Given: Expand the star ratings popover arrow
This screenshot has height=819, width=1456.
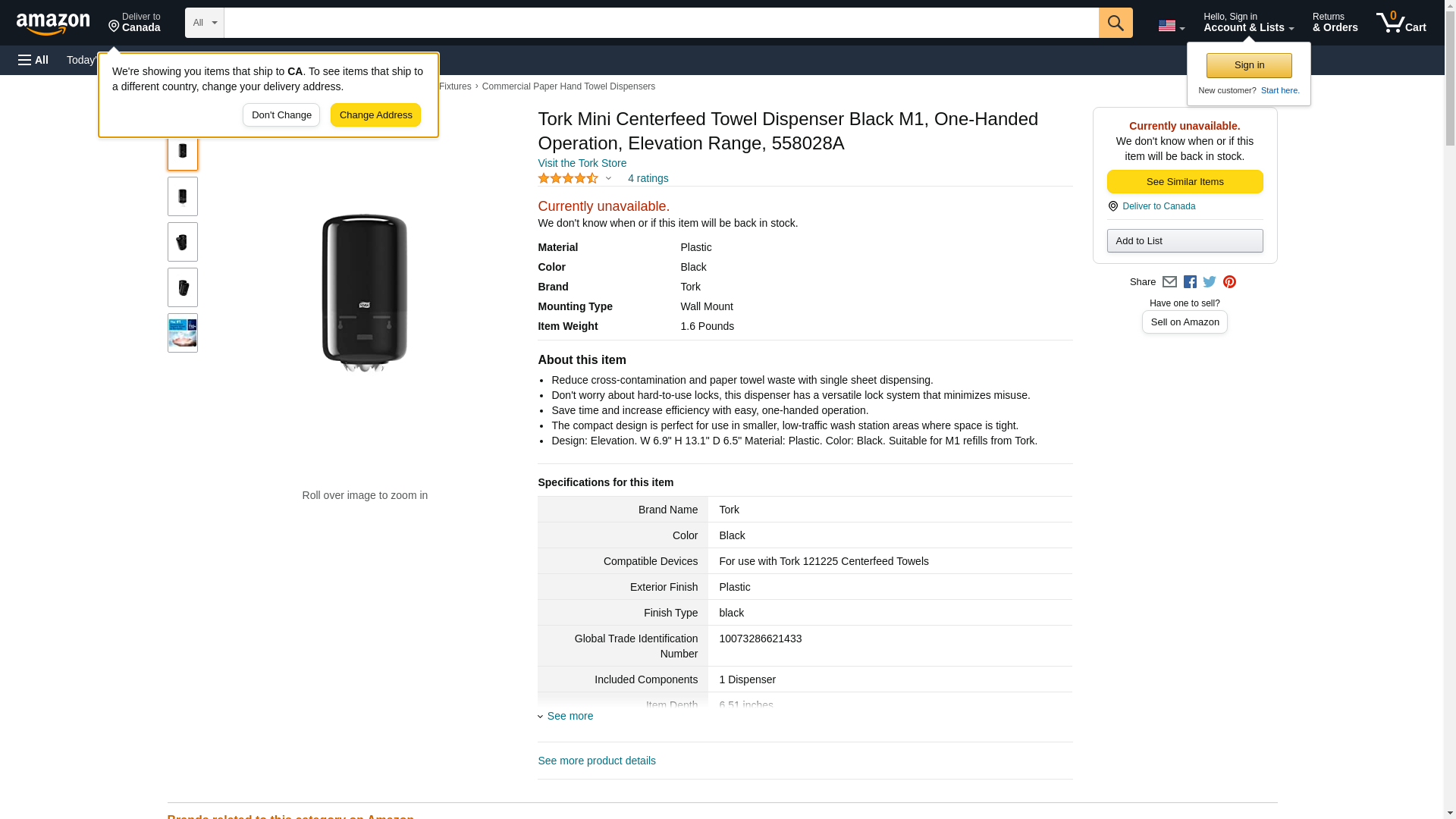Looking at the screenshot, I should pos(608,179).
